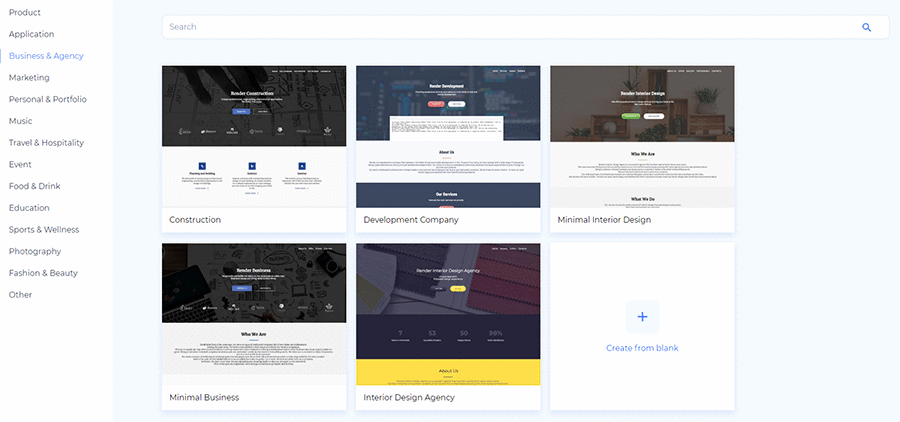This screenshot has height=422, width=900.
Task: Select the Construction template thumbnail
Action: click(254, 136)
